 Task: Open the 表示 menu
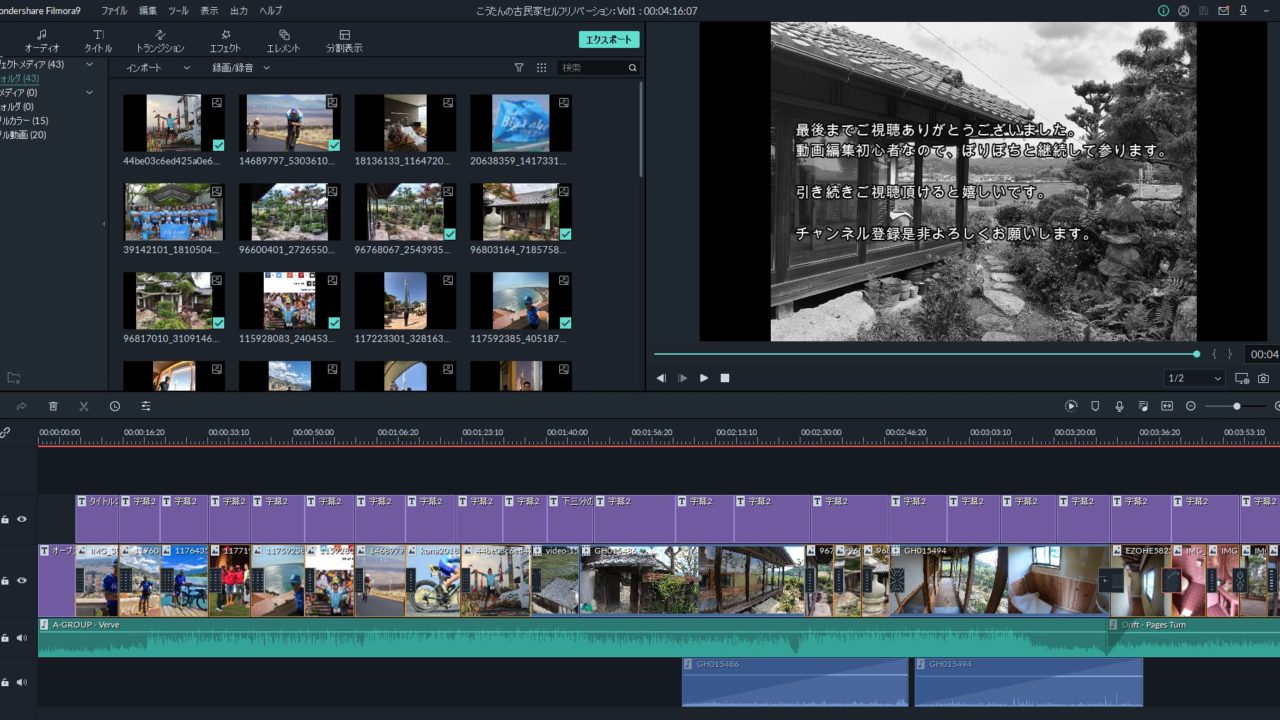click(209, 10)
